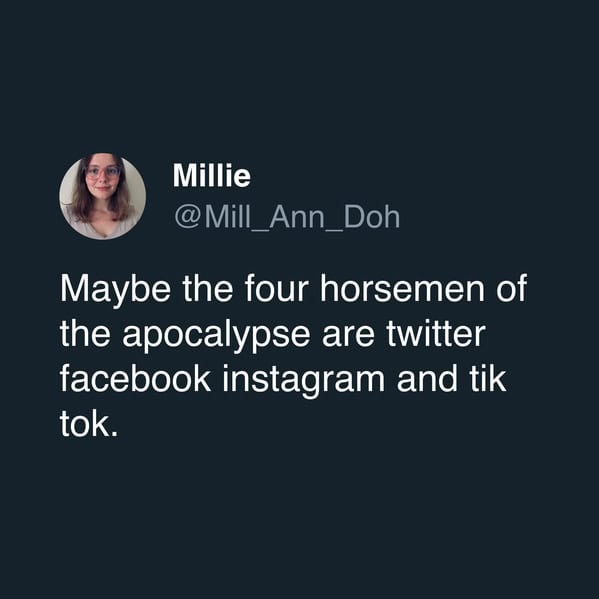Viewport: 599px width, 599px height.
Task: Click the word horsemen in the tweet
Action: point(402,288)
